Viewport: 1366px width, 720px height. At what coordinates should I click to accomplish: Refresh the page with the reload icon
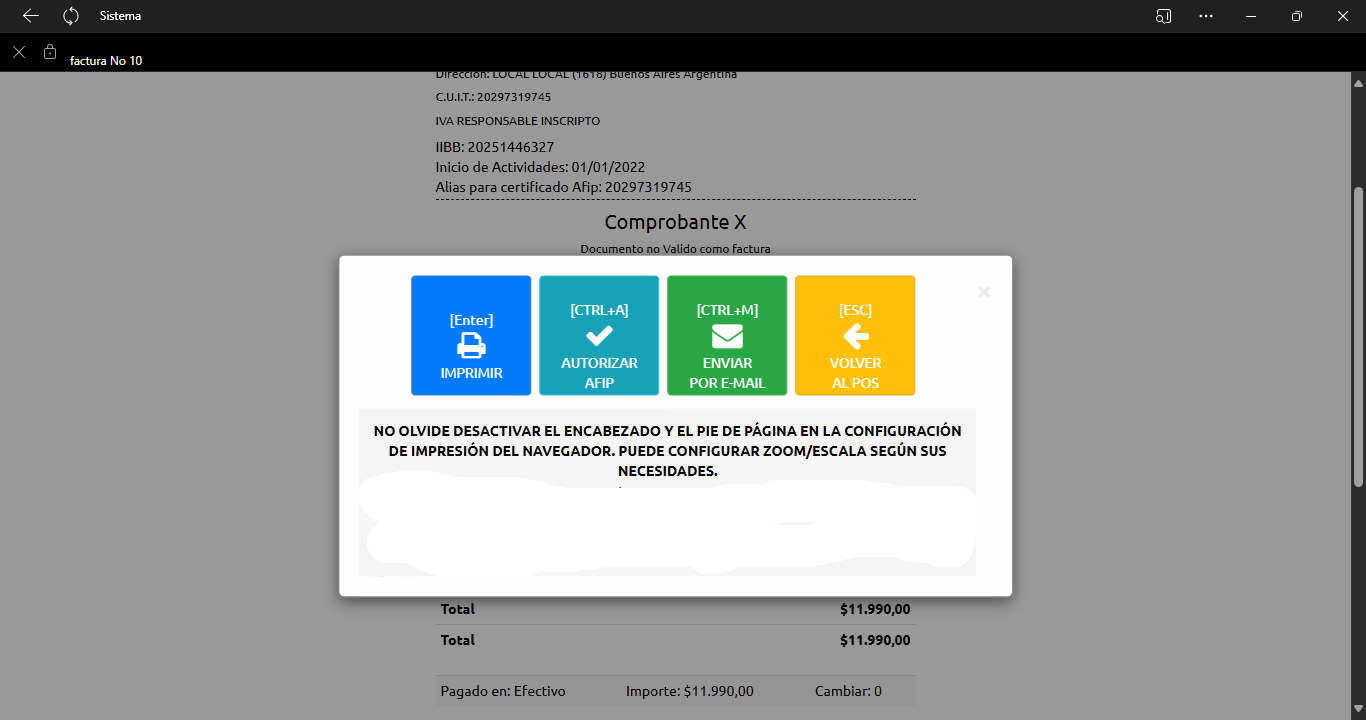[x=70, y=16]
